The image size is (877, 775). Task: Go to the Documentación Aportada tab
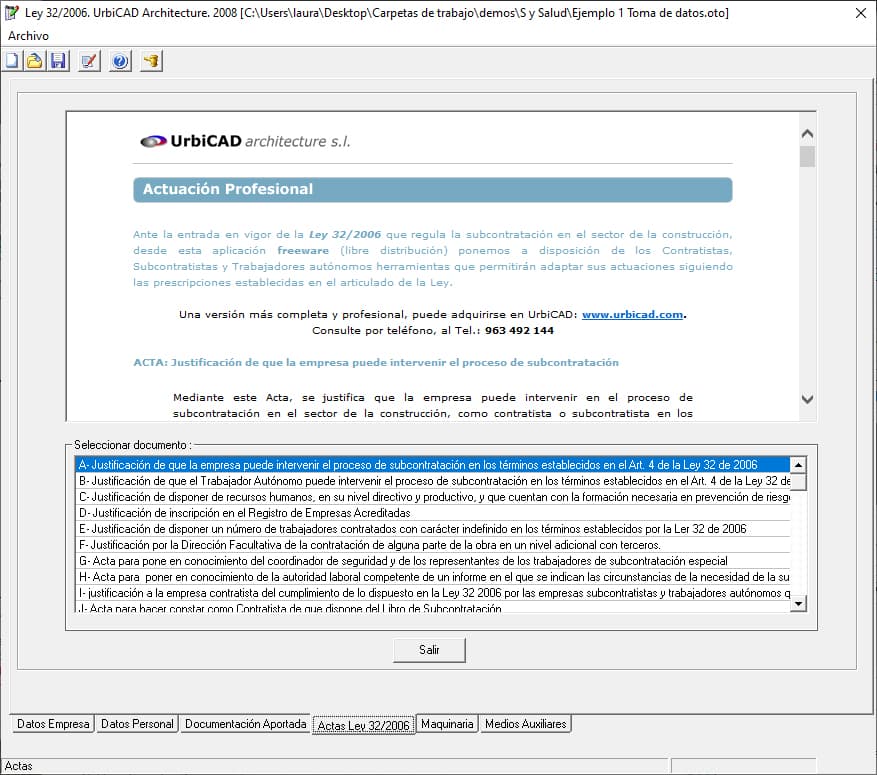point(246,724)
